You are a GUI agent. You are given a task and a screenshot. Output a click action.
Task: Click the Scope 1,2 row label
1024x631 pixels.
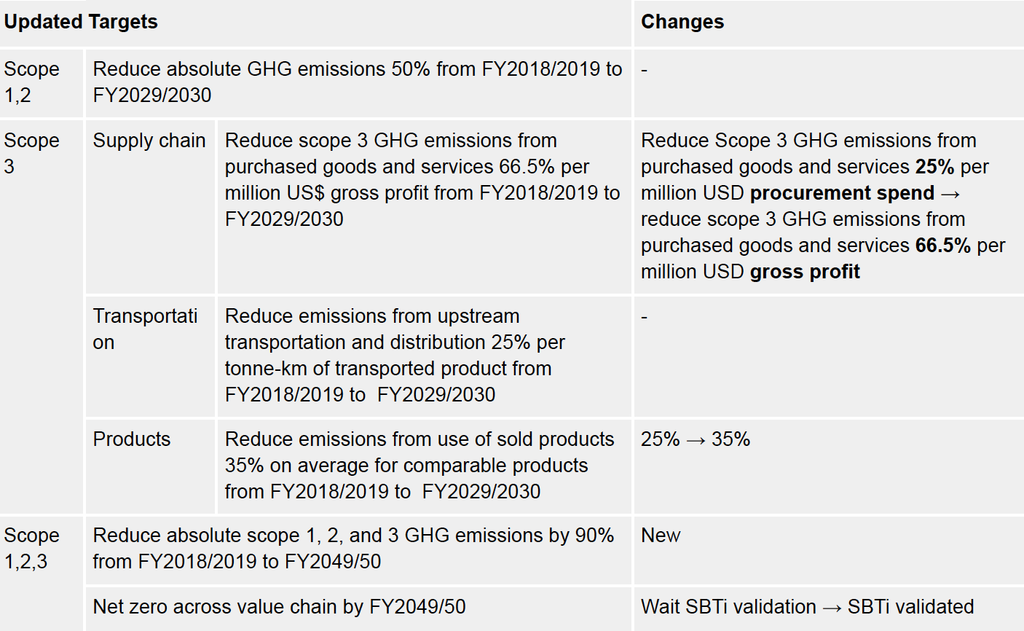42,83
